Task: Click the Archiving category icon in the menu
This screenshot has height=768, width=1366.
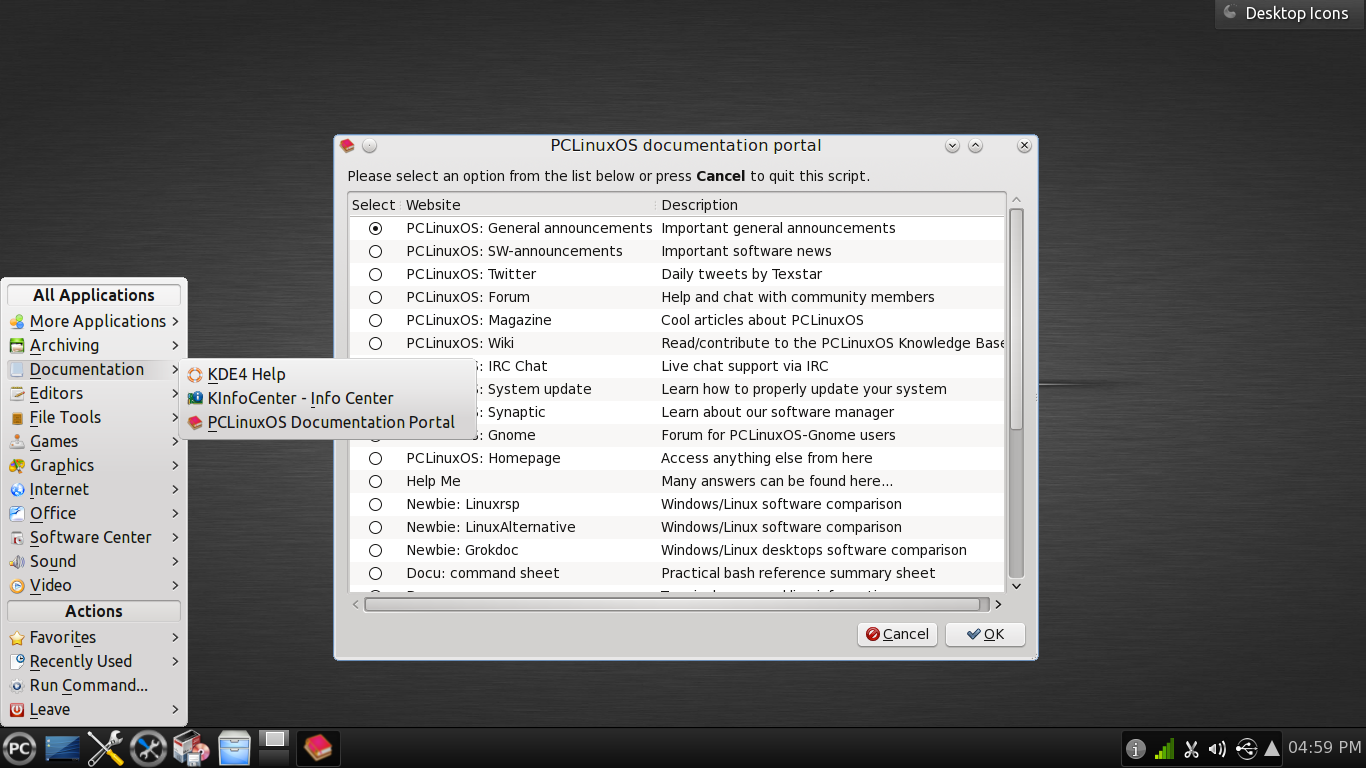Action: point(17,346)
